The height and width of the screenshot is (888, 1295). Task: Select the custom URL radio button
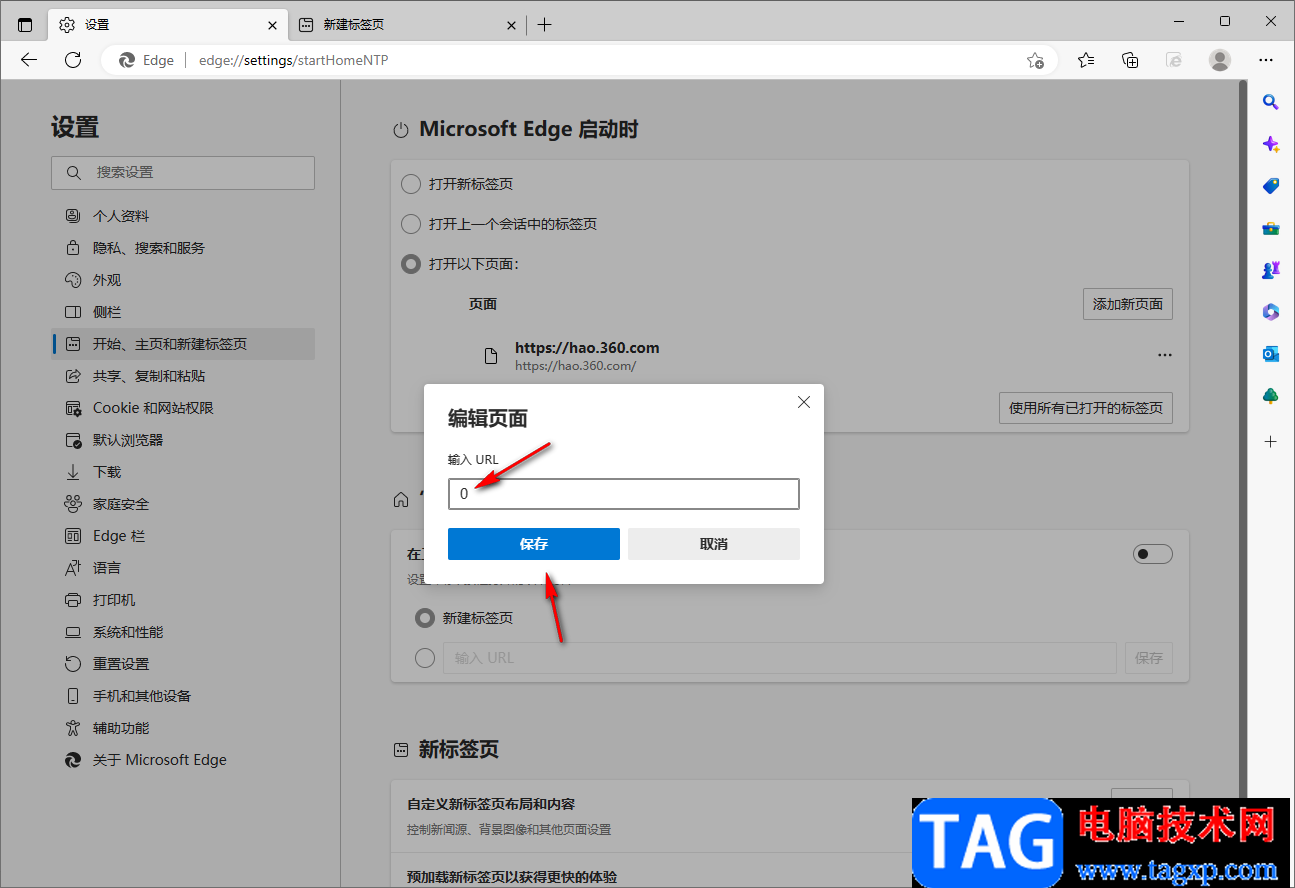[x=425, y=658]
